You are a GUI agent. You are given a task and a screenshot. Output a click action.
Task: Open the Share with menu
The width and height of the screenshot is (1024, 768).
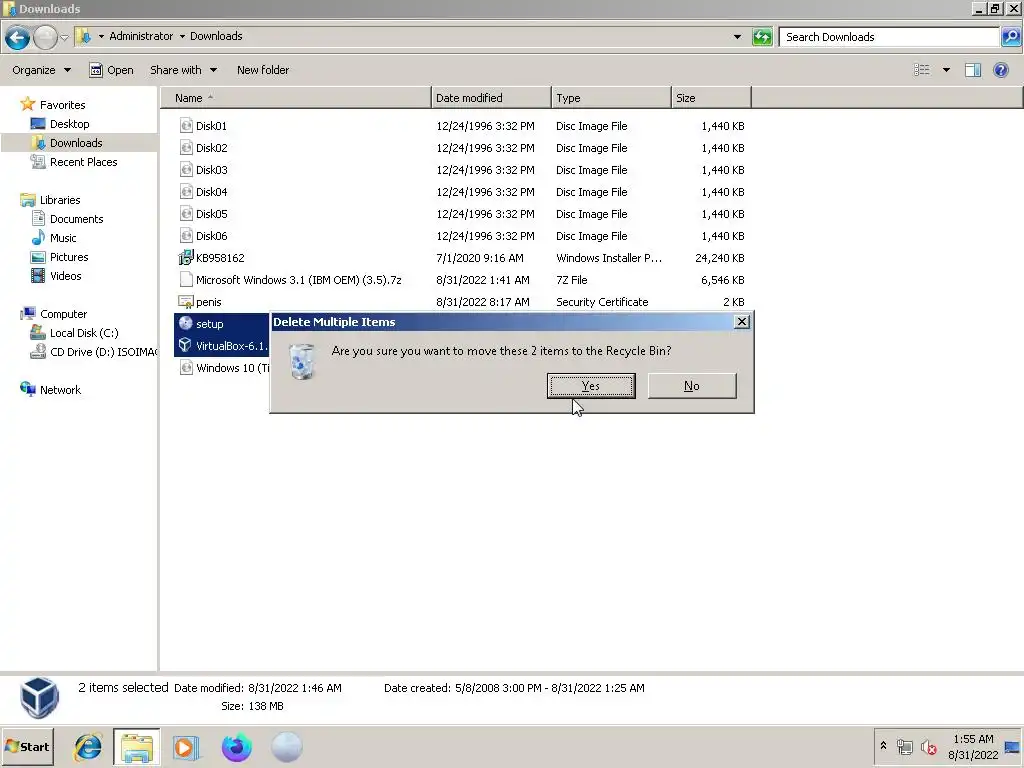[184, 70]
